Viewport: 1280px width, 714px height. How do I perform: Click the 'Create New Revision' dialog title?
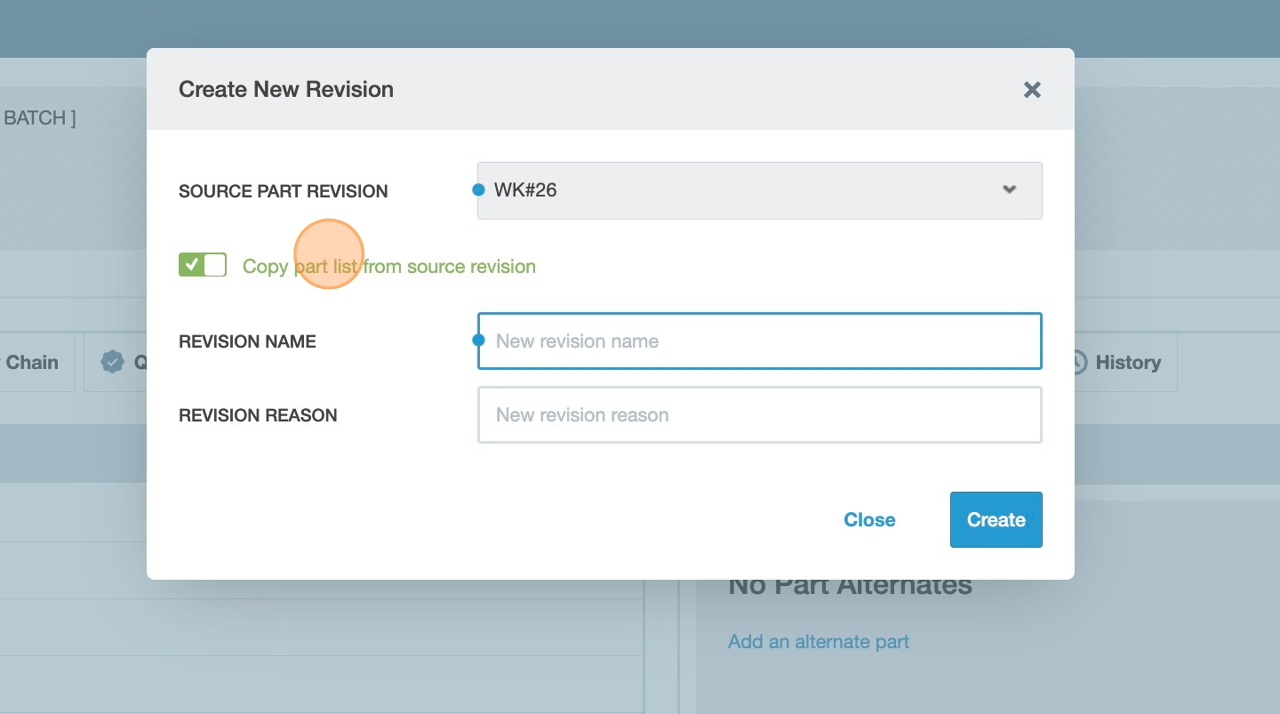(x=286, y=89)
